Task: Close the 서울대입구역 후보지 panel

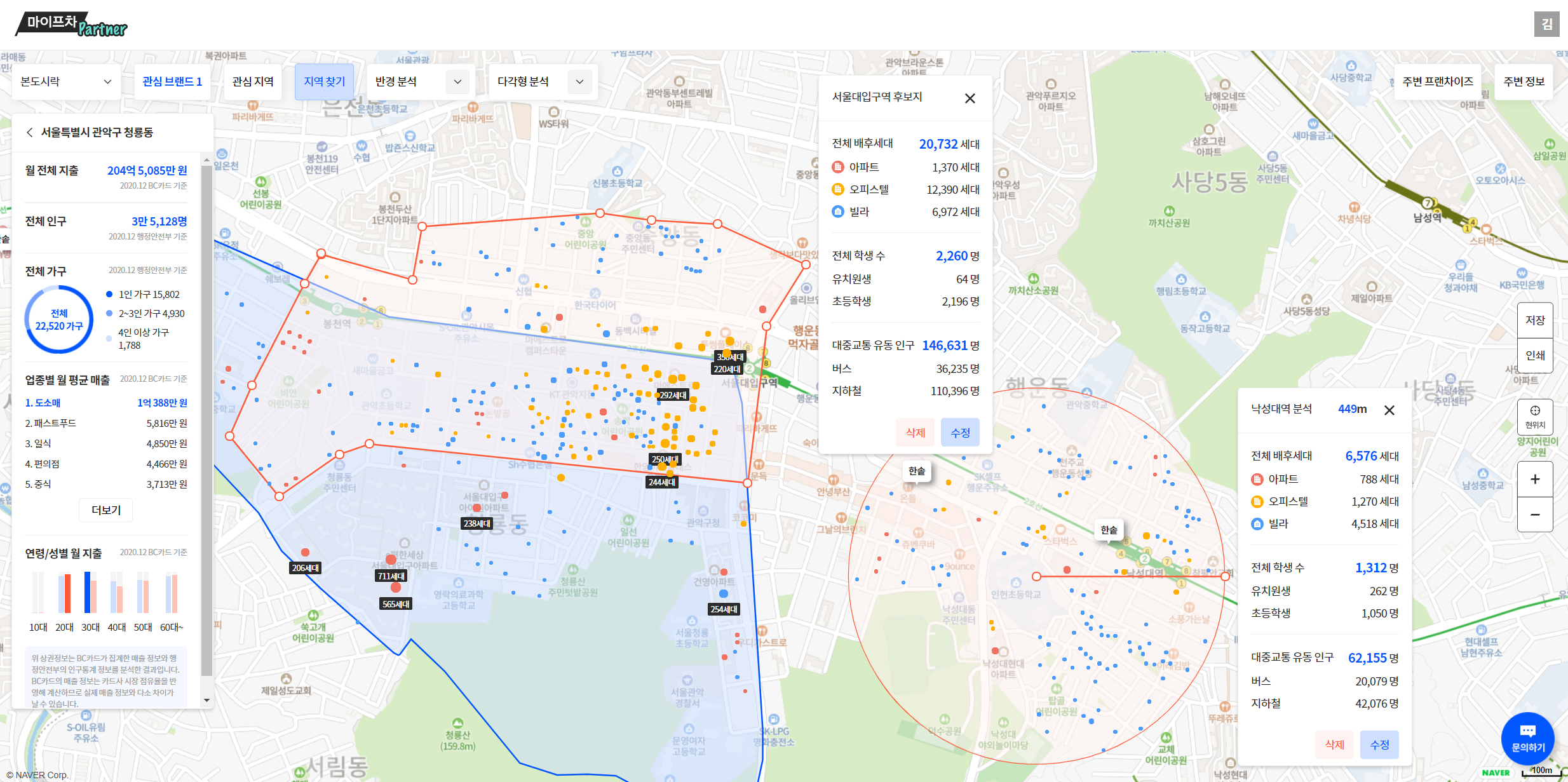Action: pos(970,98)
